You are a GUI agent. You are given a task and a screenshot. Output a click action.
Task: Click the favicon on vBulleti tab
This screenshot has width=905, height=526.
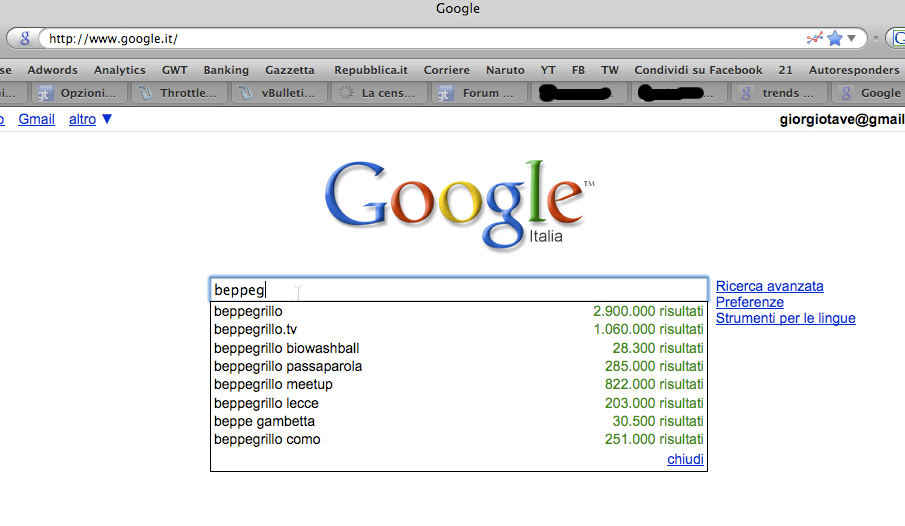(x=246, y=93)
